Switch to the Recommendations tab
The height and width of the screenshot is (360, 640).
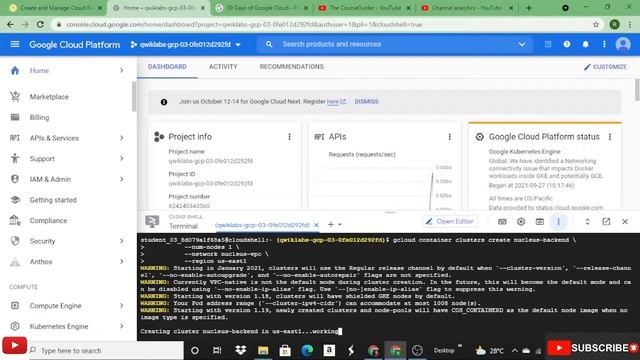[x=291, y=67]
